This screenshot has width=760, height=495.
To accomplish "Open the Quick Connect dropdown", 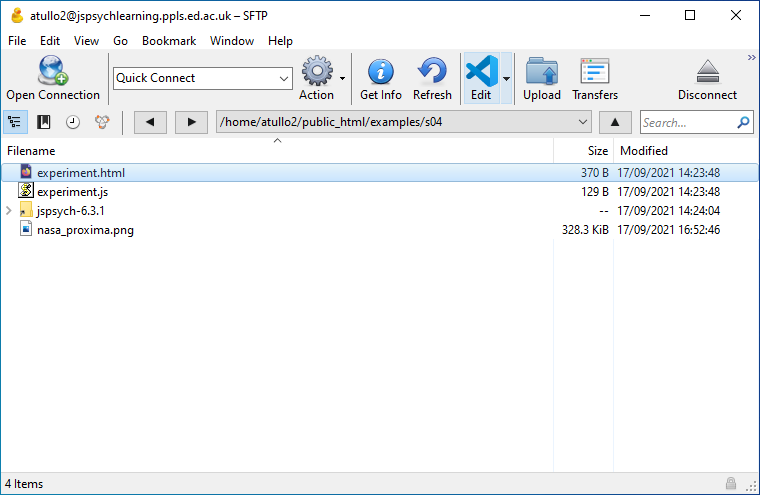I will [284, 78].
